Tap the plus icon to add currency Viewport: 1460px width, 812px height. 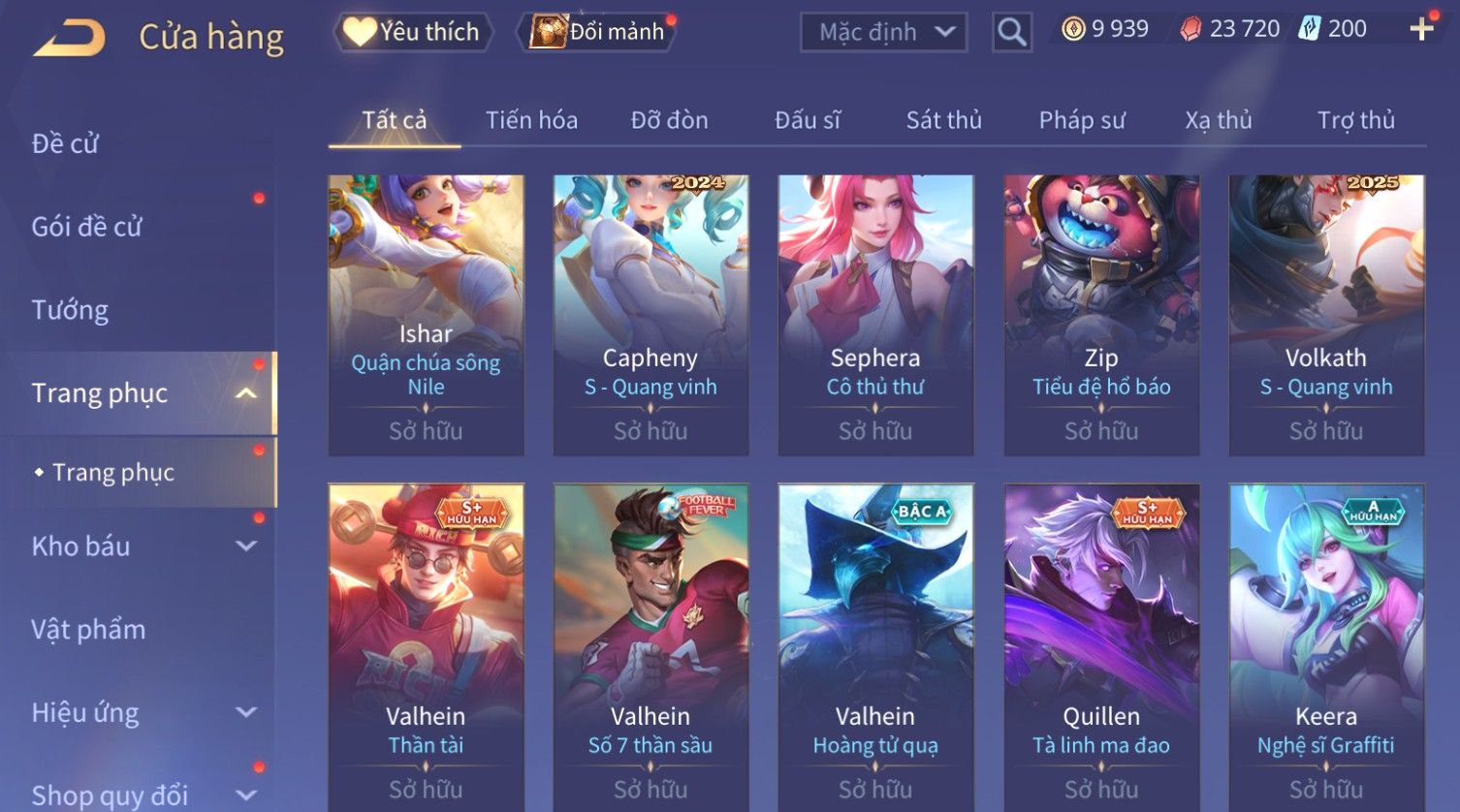click(x=1421, y=29)
